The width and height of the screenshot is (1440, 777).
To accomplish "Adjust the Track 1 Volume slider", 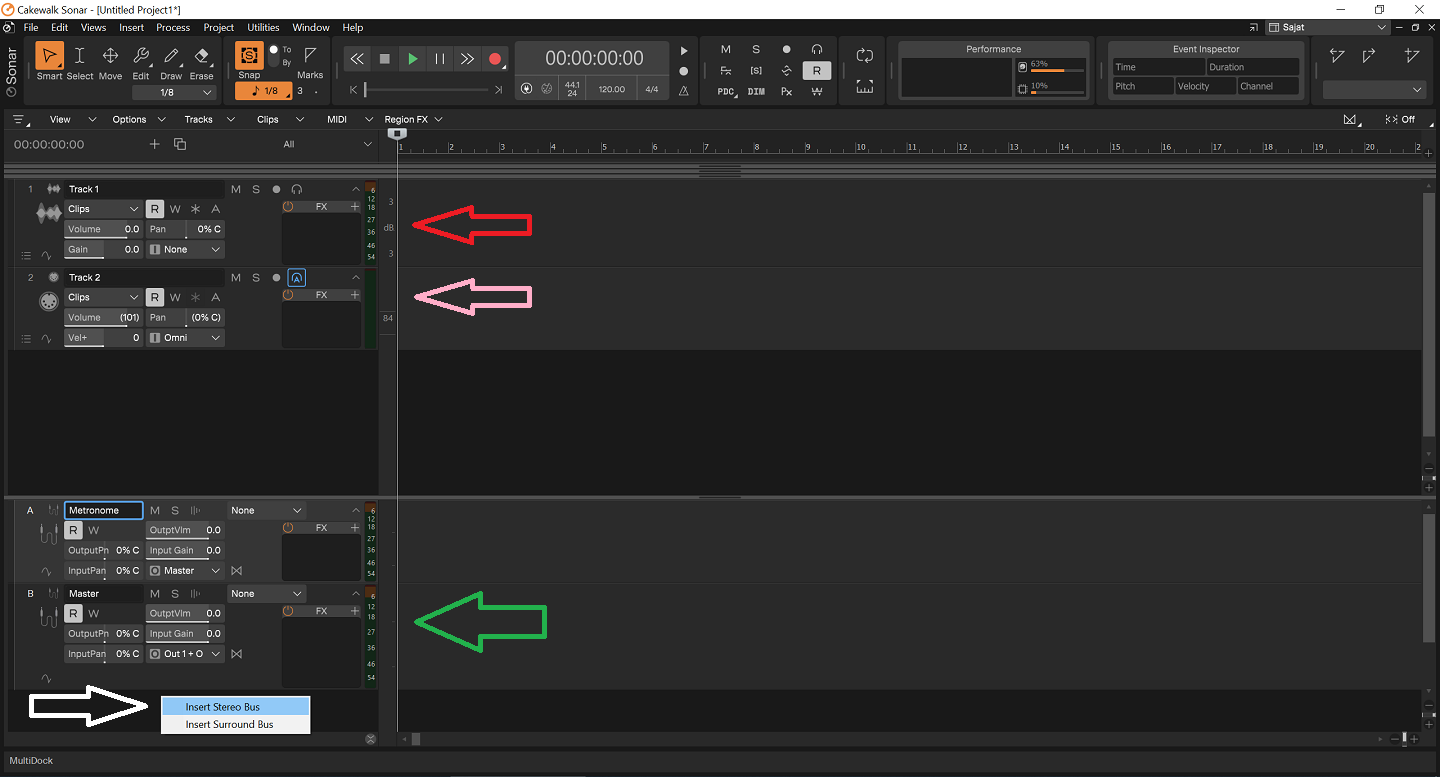I will (104, 229).
